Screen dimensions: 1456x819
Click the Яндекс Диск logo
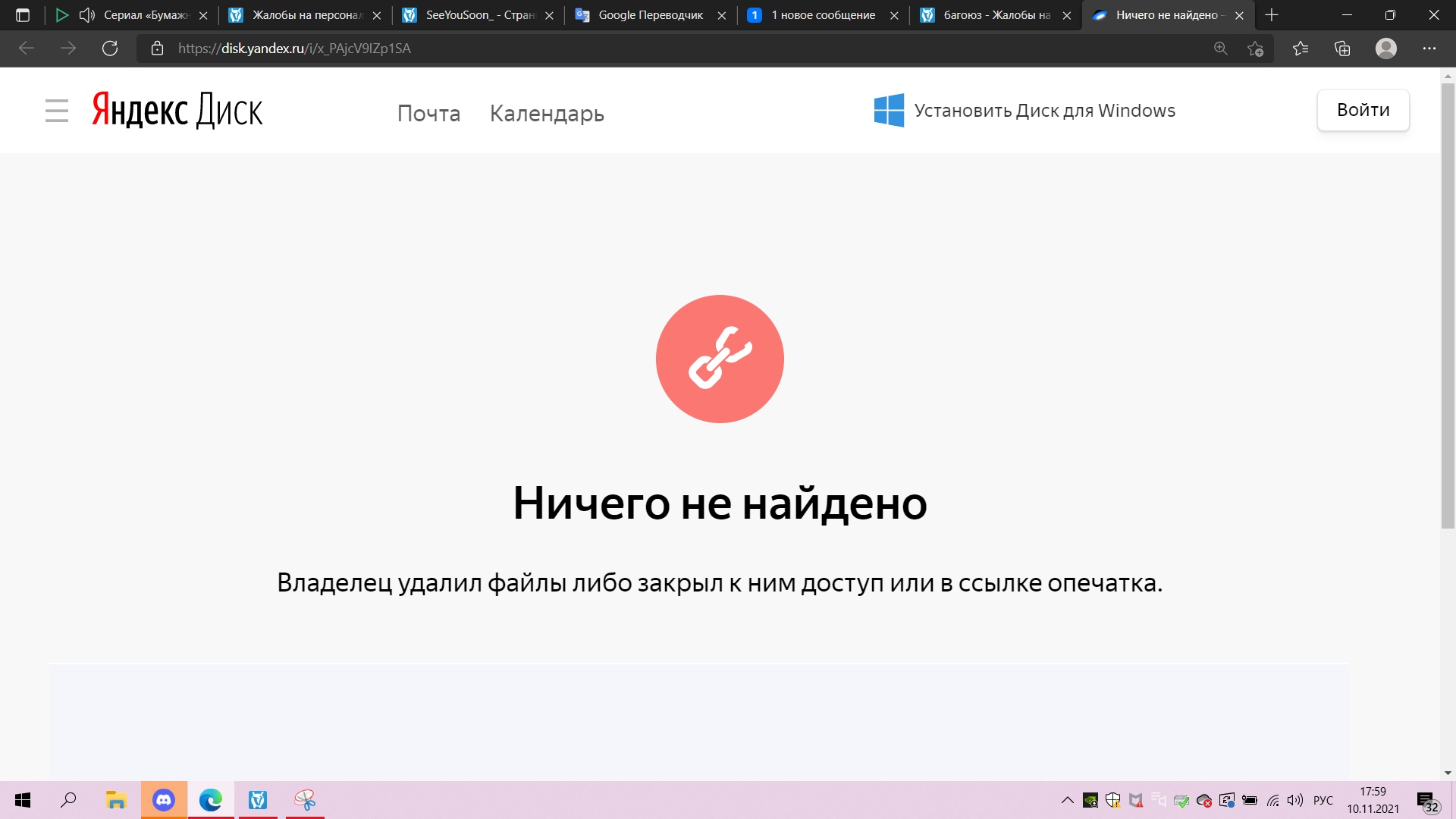coord(177,111)
